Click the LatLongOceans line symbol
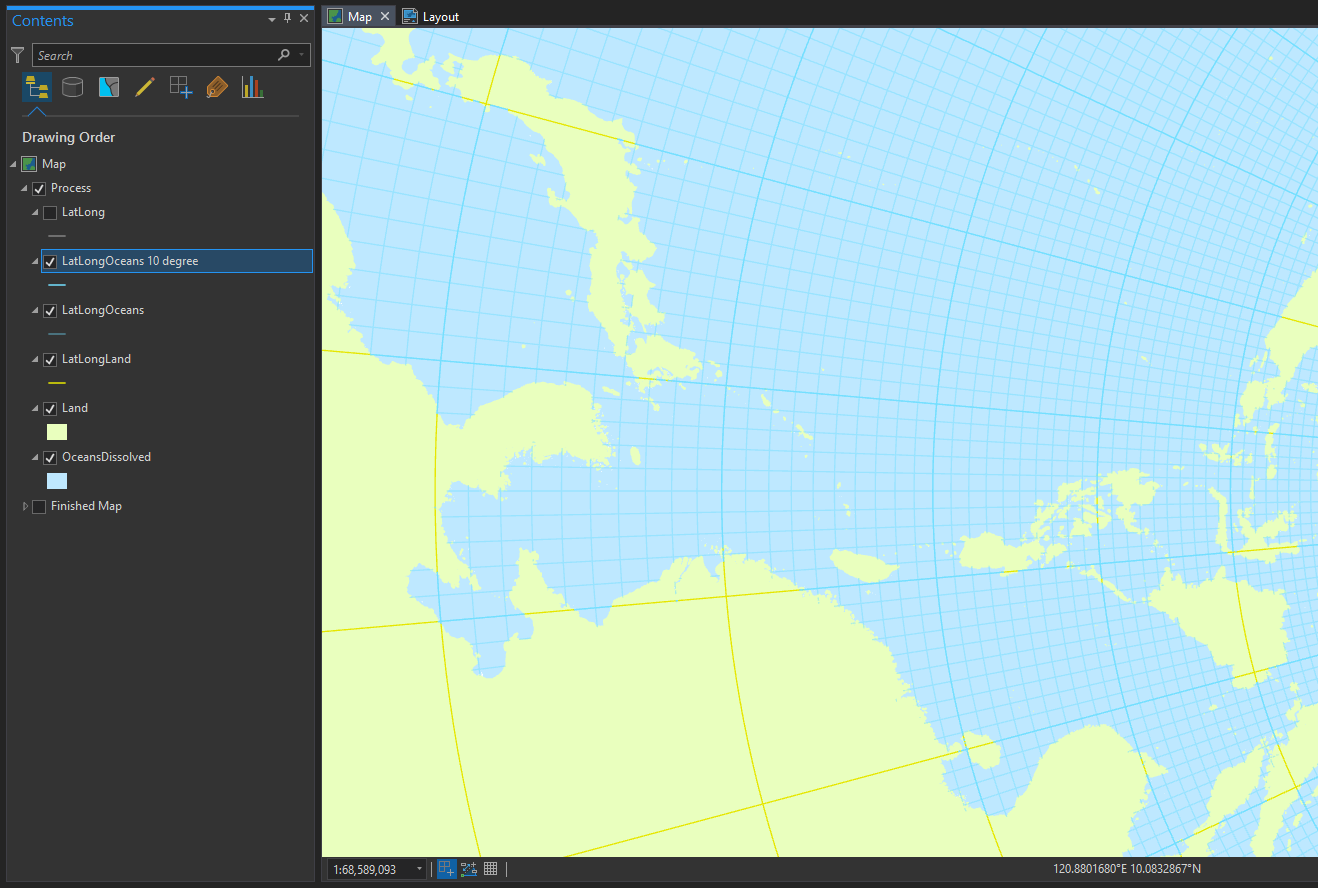This screenshot has width=1318, height=888. (x=57, y=334)
